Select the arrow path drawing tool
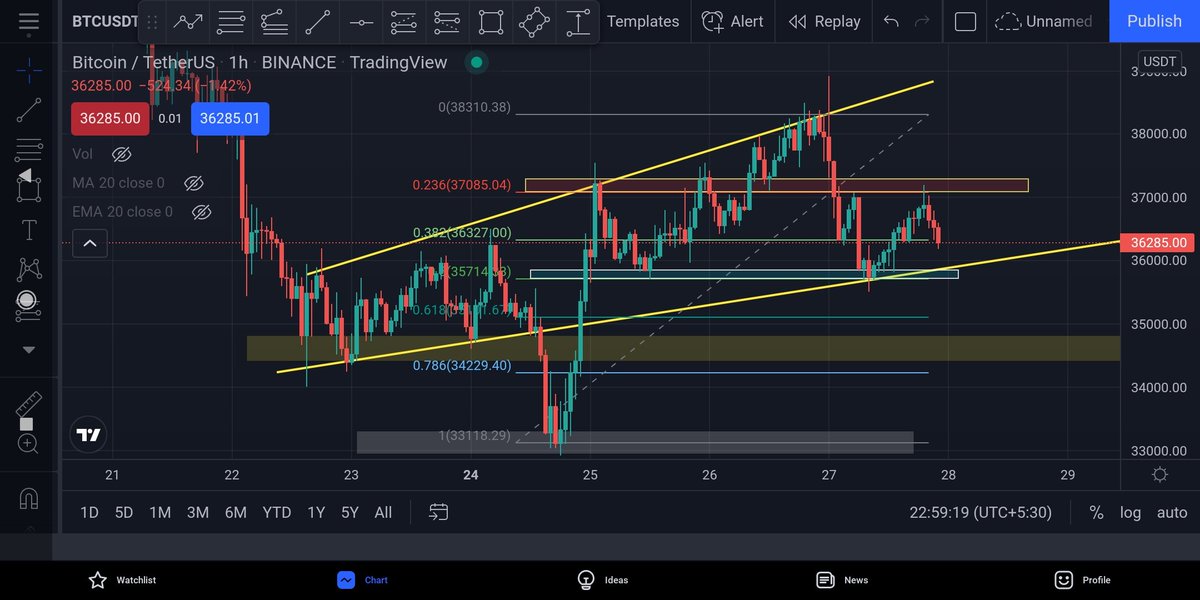The height and width of the screenshot is (600, 1200). (188, 21)
